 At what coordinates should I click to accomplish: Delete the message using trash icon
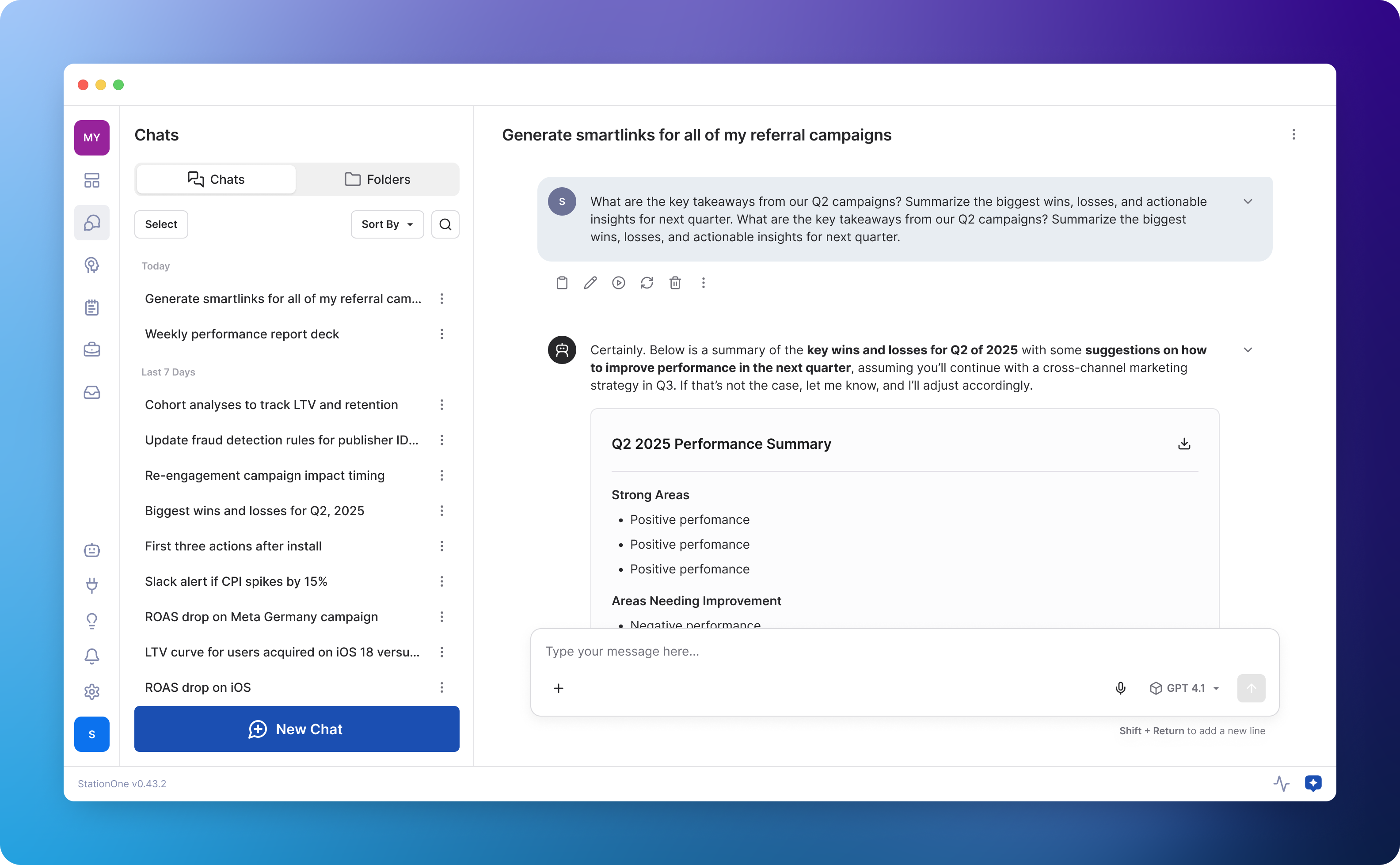coord(675,283)
